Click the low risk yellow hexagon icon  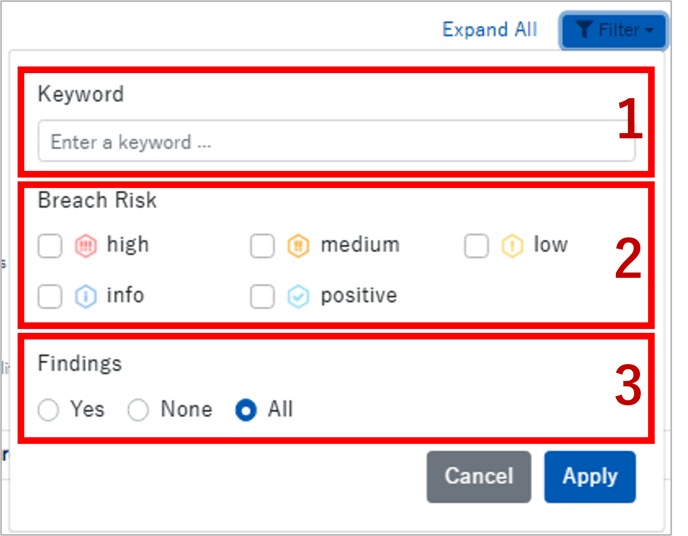point(513,245)
